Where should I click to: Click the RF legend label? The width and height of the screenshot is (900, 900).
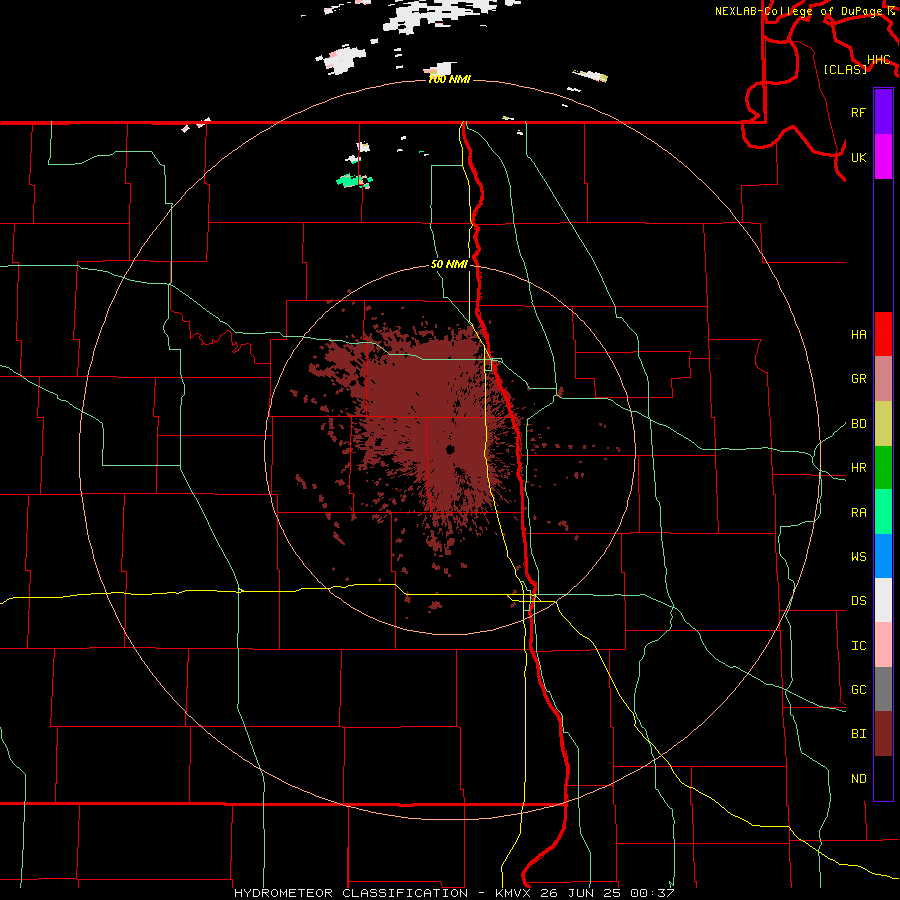pos(858,112)
